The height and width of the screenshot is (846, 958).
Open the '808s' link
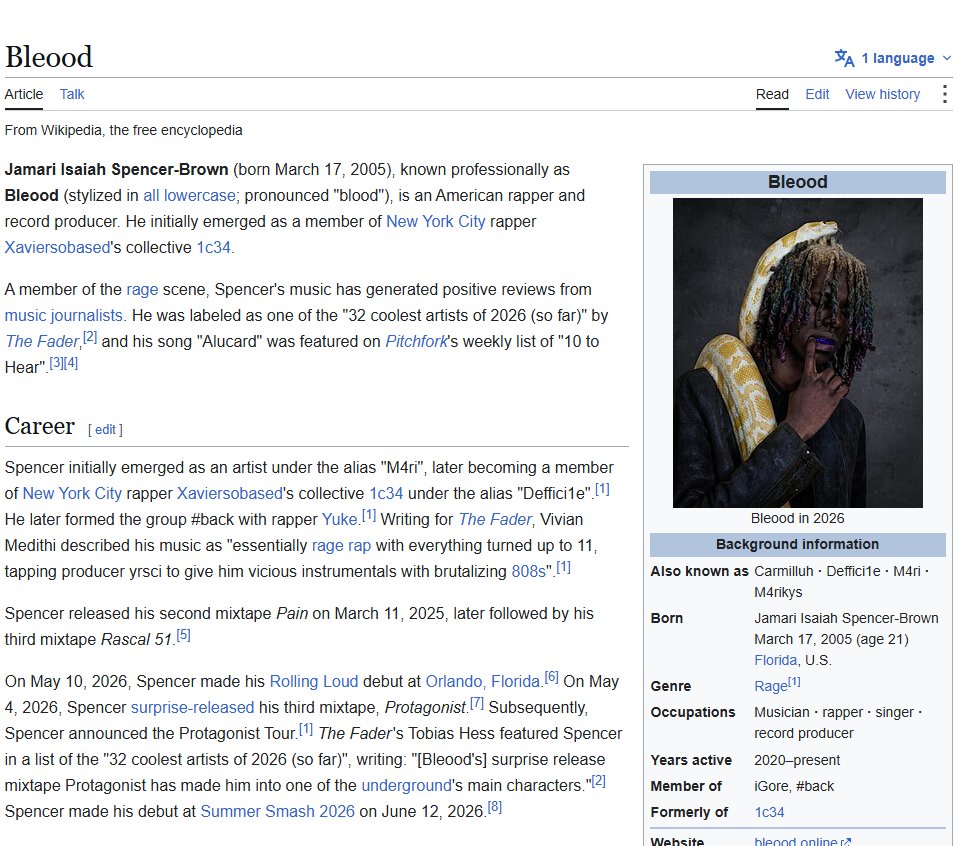click(x=528, y=571)
